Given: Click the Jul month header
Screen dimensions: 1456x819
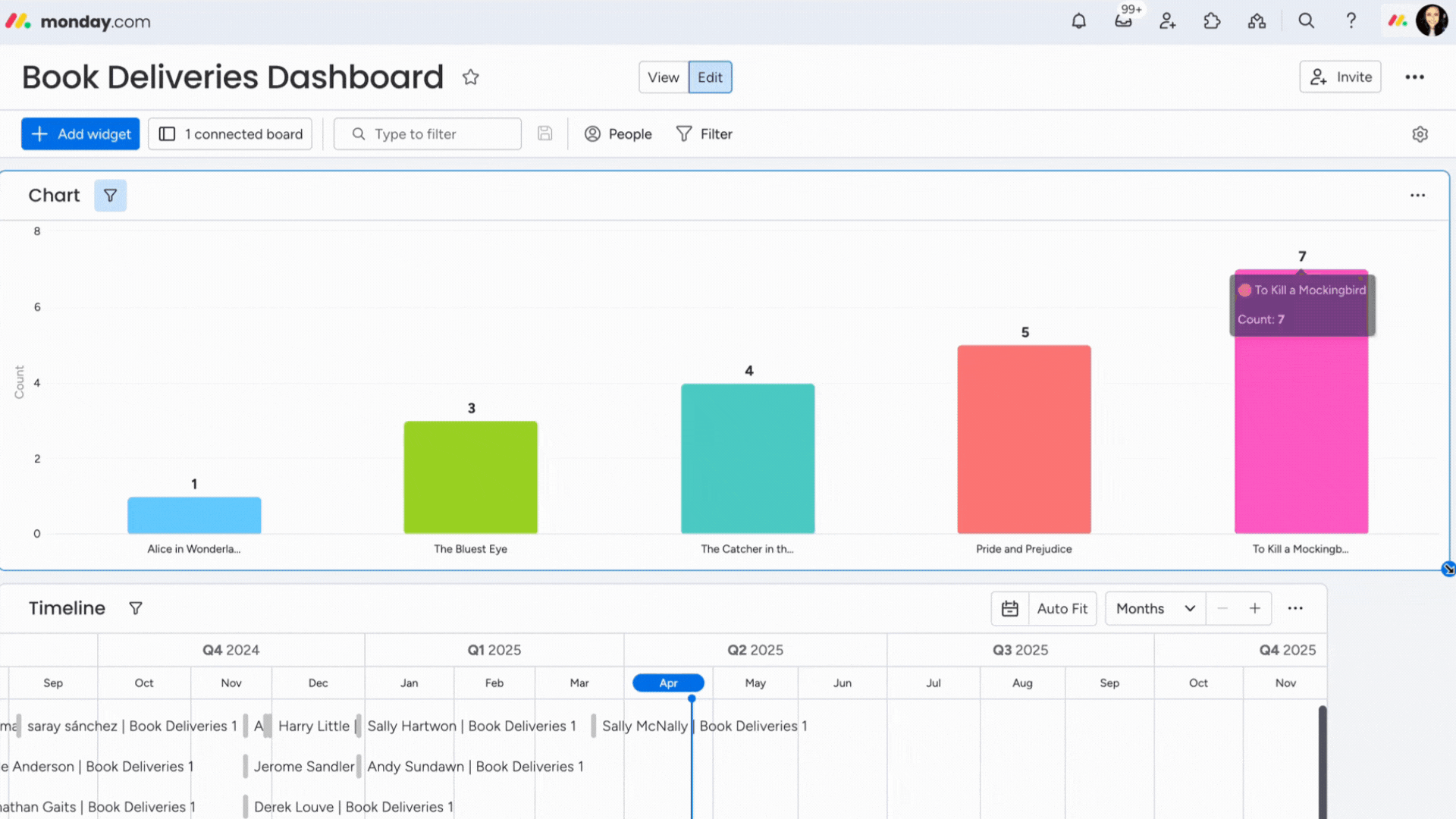Looking at the screenshot, I should (x=934, y=682).
